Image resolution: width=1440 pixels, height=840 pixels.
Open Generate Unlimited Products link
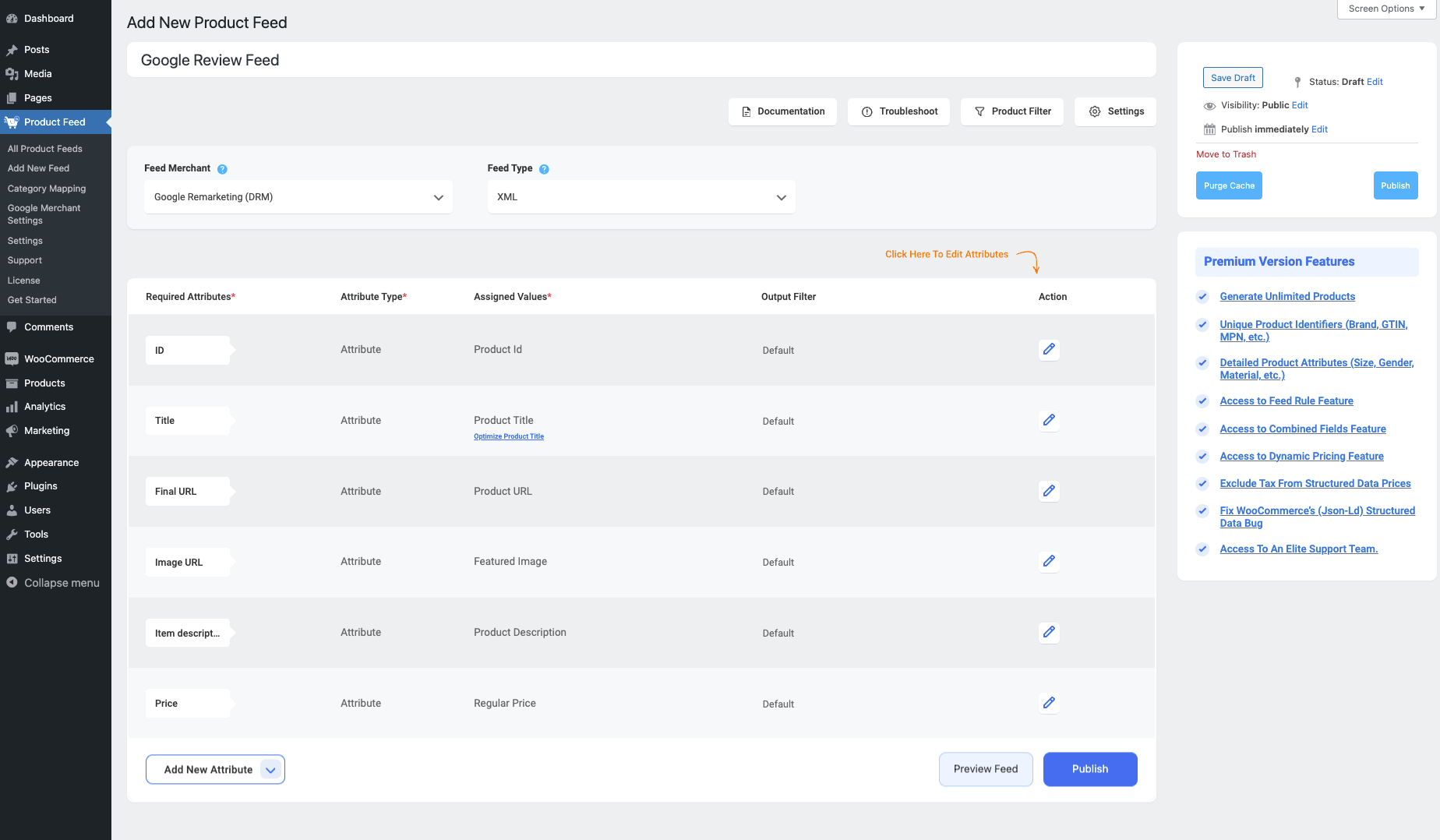pyautogui.click(x=1287, y=297)
